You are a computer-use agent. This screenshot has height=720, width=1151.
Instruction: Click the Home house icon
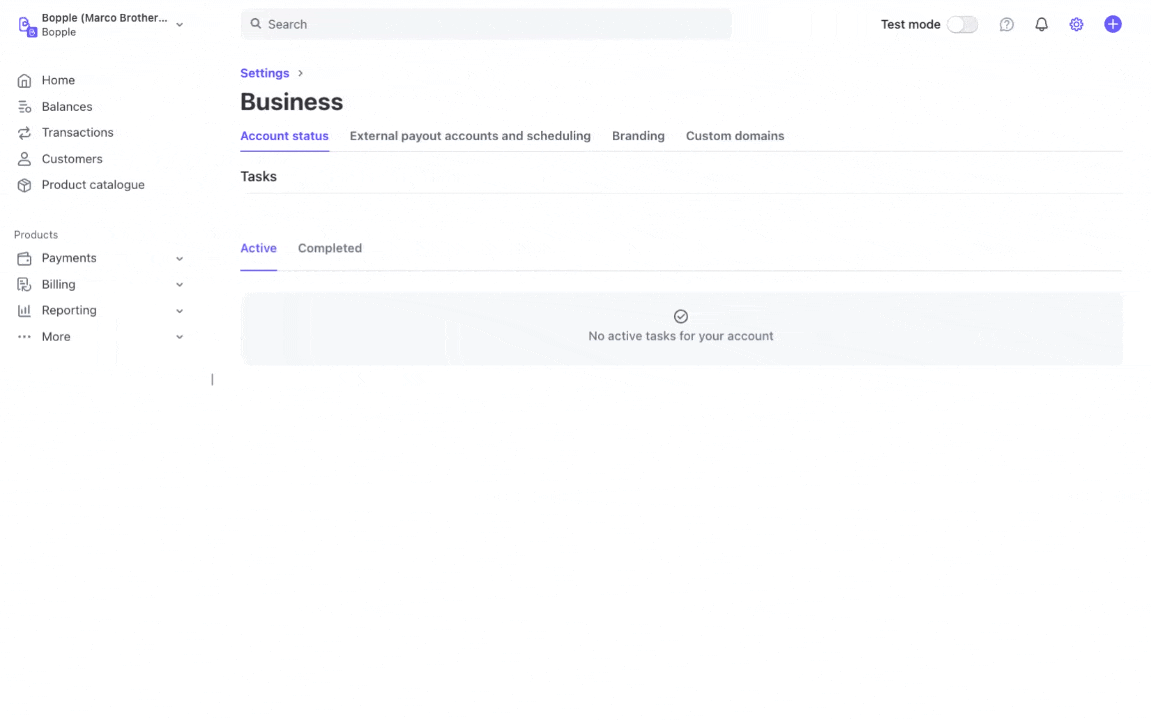24,81
